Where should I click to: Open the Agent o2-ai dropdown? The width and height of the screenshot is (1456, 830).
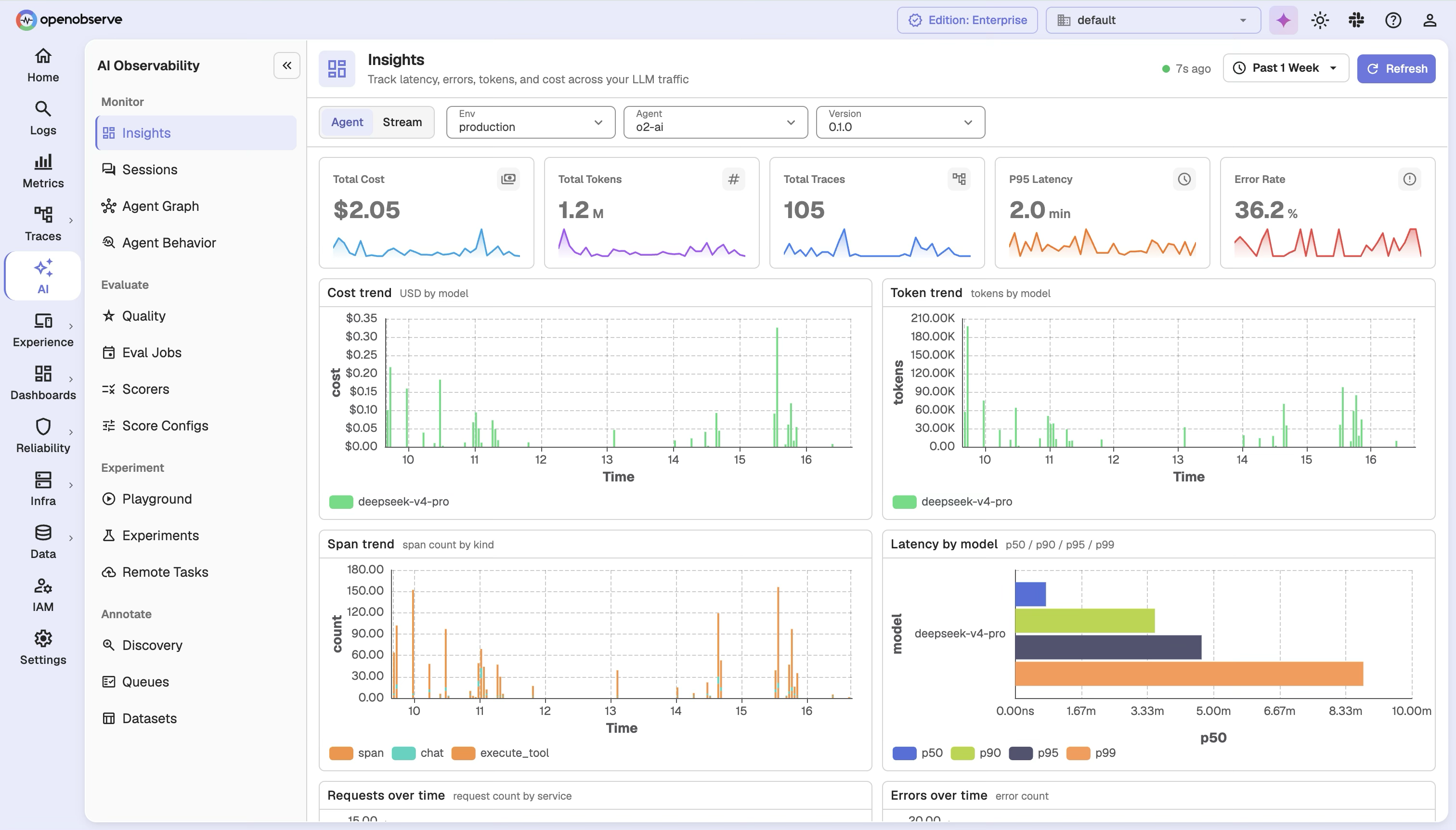[x=715, y=122]
